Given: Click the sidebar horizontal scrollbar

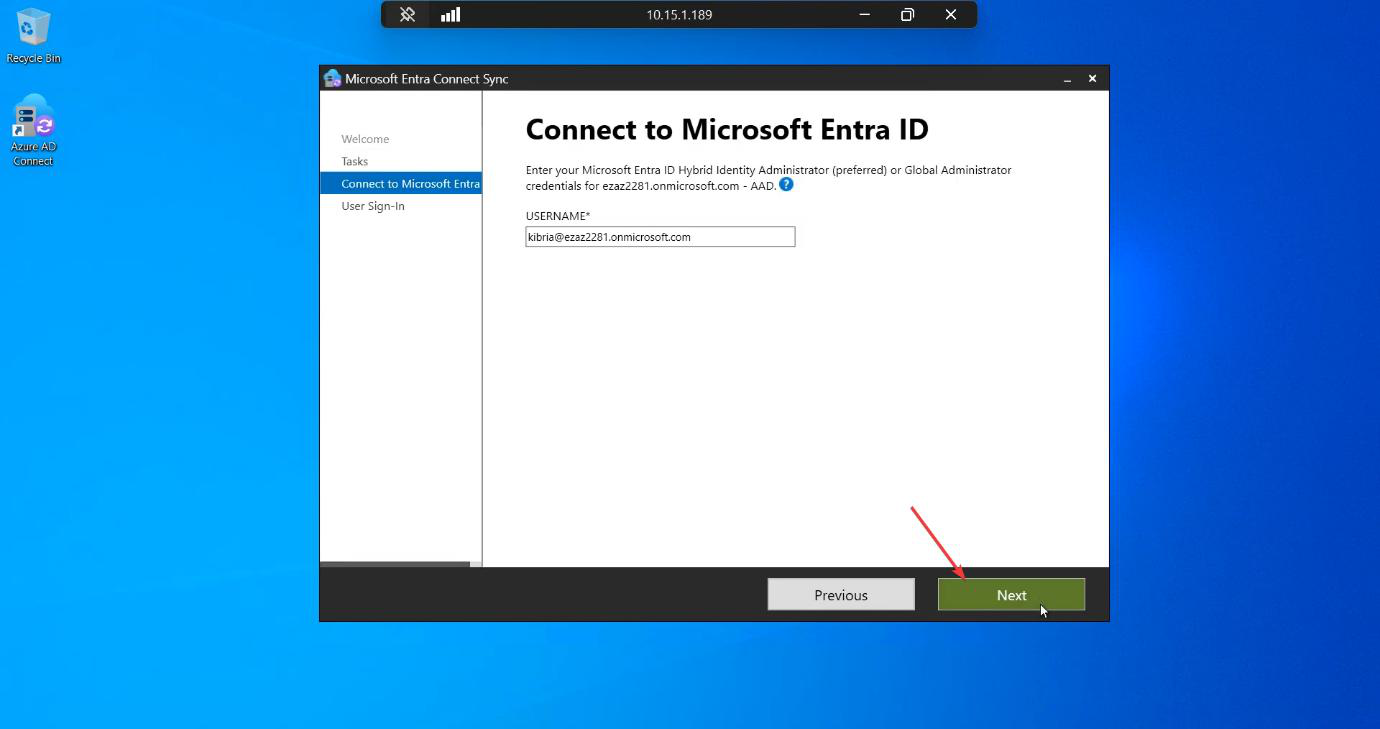Looking at the screenshot, I should [x=395, y=564].
